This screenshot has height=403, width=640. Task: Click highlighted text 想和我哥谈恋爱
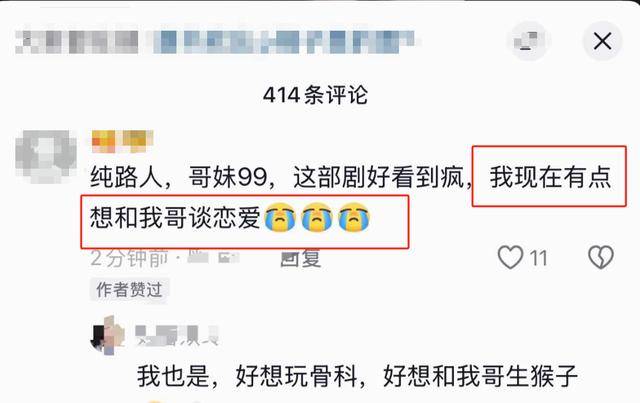coord(175,217)
